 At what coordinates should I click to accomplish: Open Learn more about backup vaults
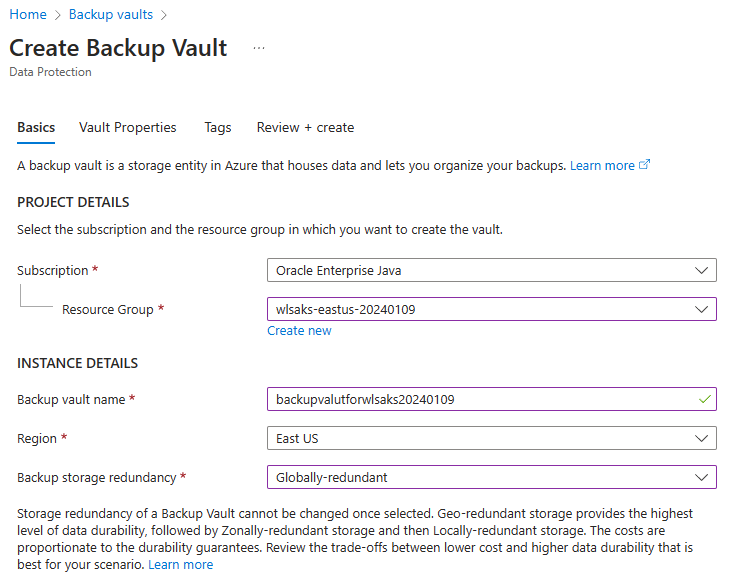click(x=602, y=165)
